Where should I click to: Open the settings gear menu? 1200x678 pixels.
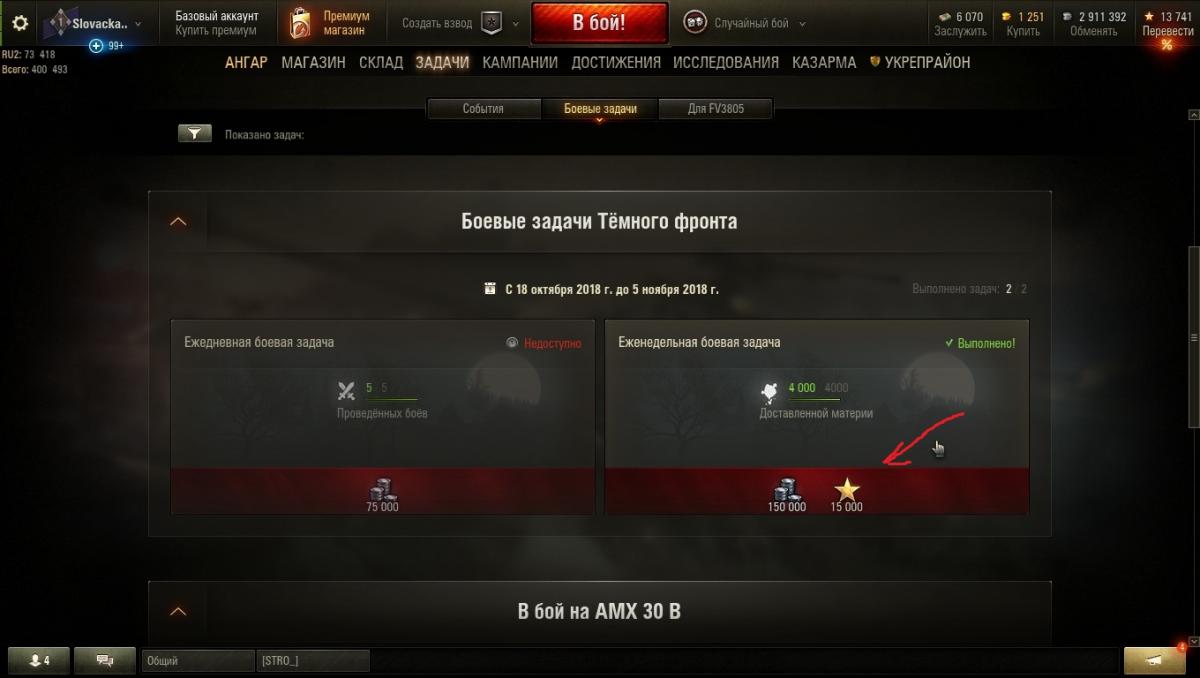(x=20, y=23)
